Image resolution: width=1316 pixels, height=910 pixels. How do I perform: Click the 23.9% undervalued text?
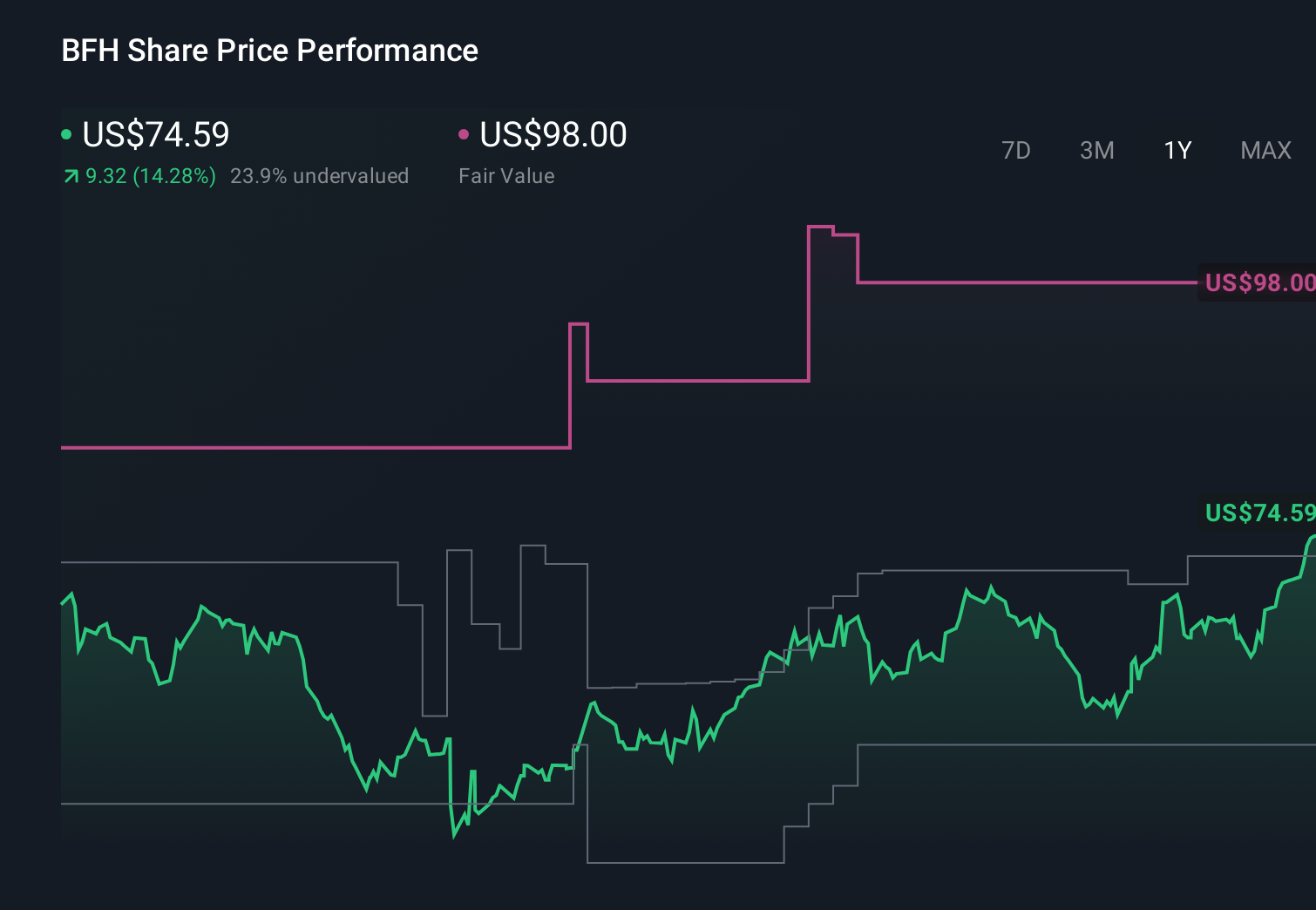(320, 175)
